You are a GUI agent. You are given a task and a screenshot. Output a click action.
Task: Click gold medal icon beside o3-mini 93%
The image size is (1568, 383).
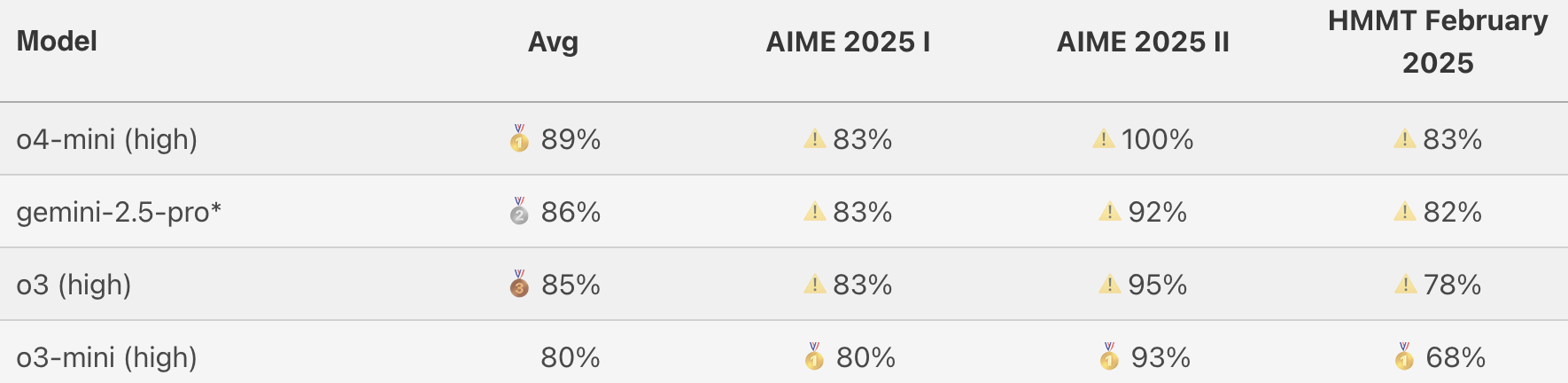pyautogui.click(x=1109, y=357)
